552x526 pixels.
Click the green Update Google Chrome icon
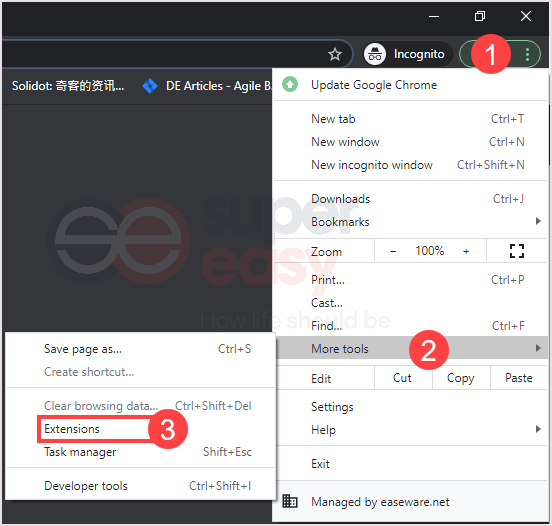coord(290,84)
